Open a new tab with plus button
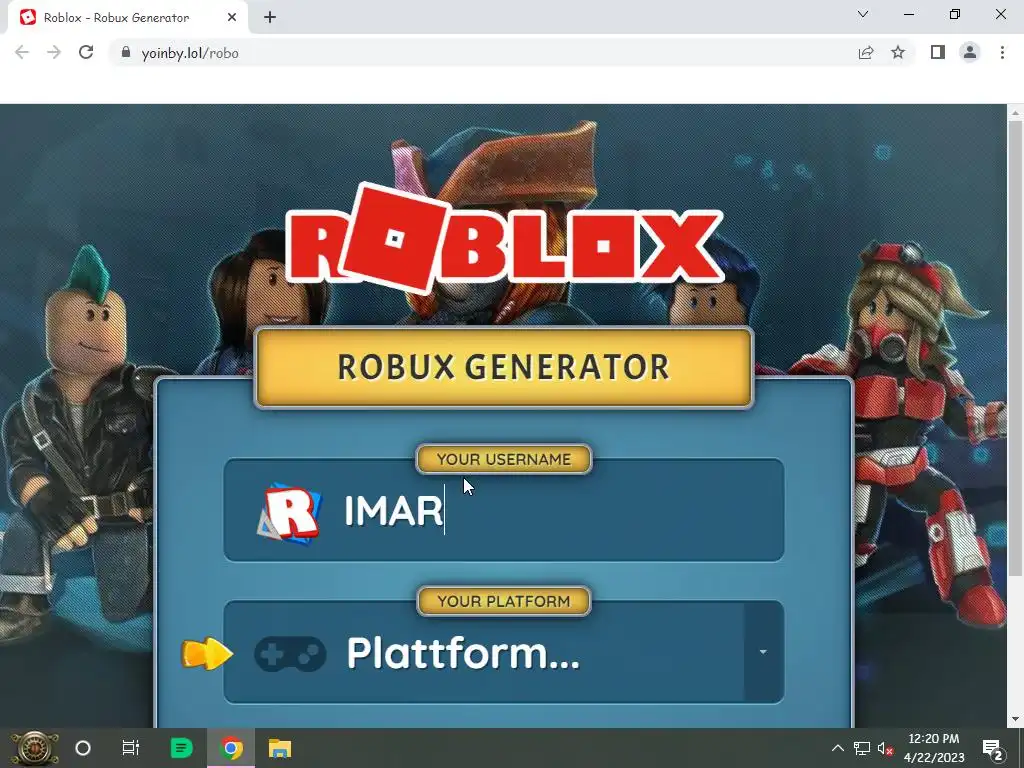The image size is (1024, 768). click(x=270, y=18)
